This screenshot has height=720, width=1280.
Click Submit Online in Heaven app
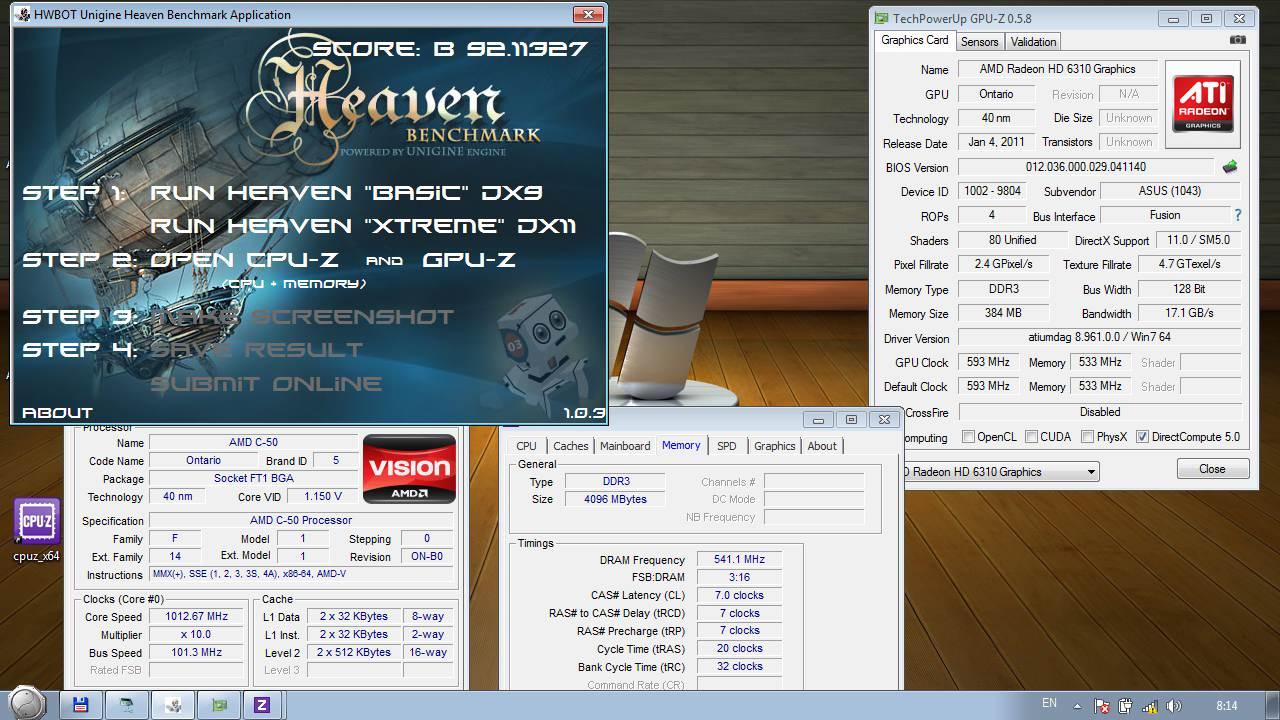(266, 384)
